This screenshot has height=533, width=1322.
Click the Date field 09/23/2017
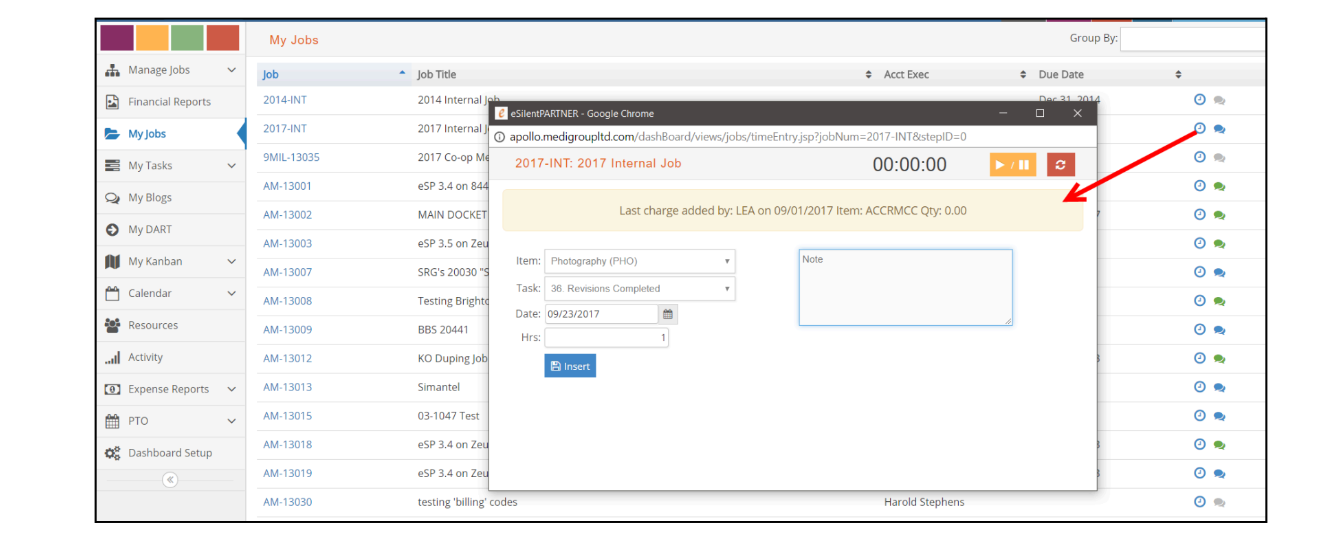[601, 313]
